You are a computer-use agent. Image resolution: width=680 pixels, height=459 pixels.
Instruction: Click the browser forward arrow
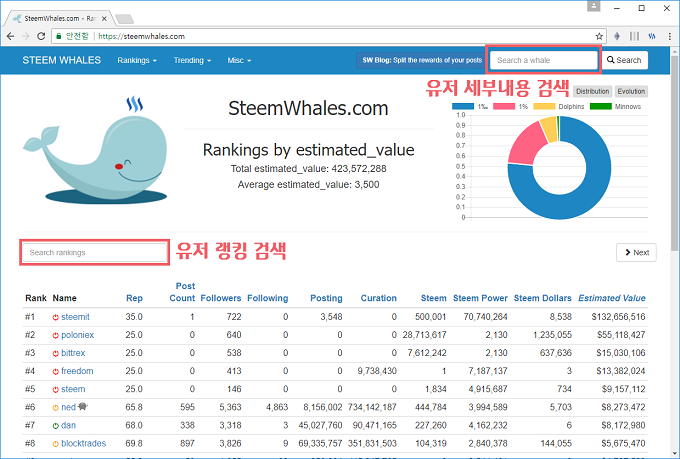click(x=26, y=36)
